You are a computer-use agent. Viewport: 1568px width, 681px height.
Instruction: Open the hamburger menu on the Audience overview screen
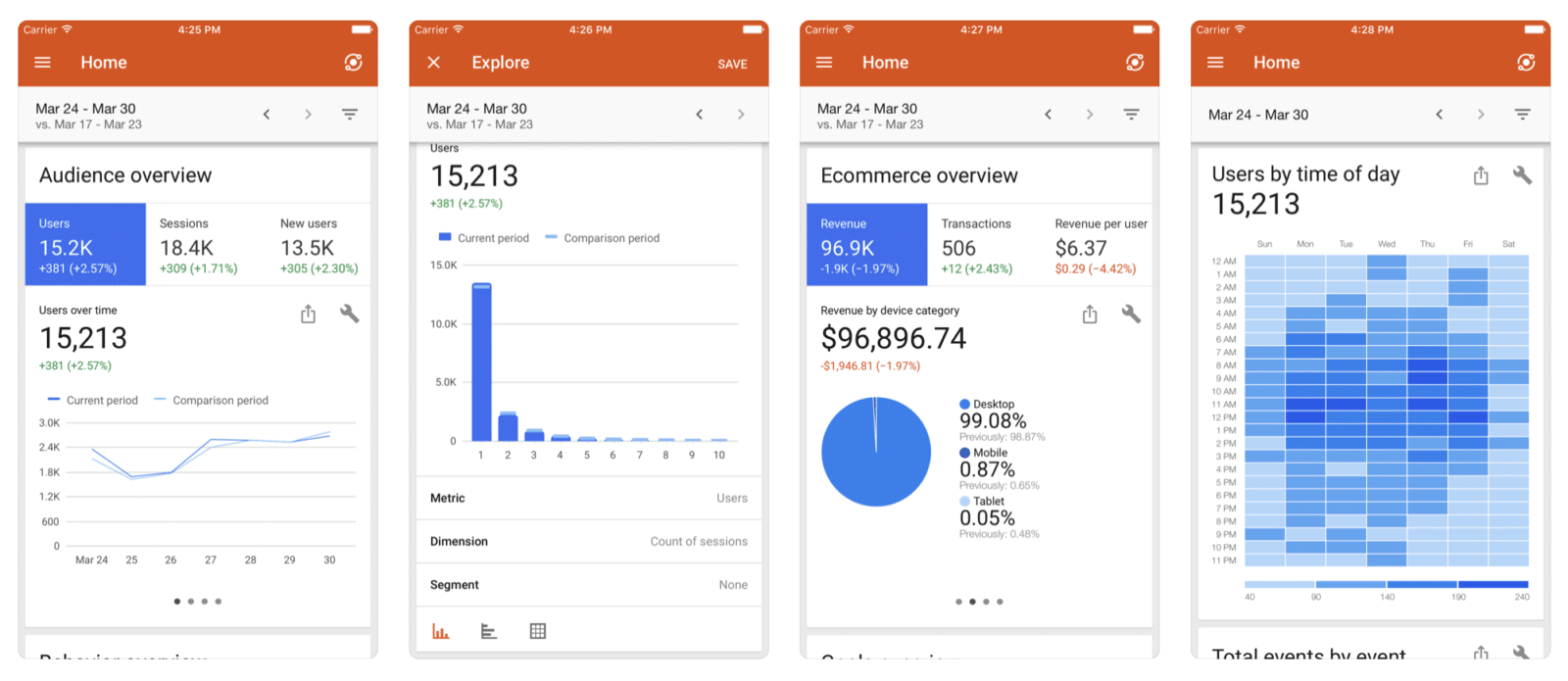[x=43, y=63]
